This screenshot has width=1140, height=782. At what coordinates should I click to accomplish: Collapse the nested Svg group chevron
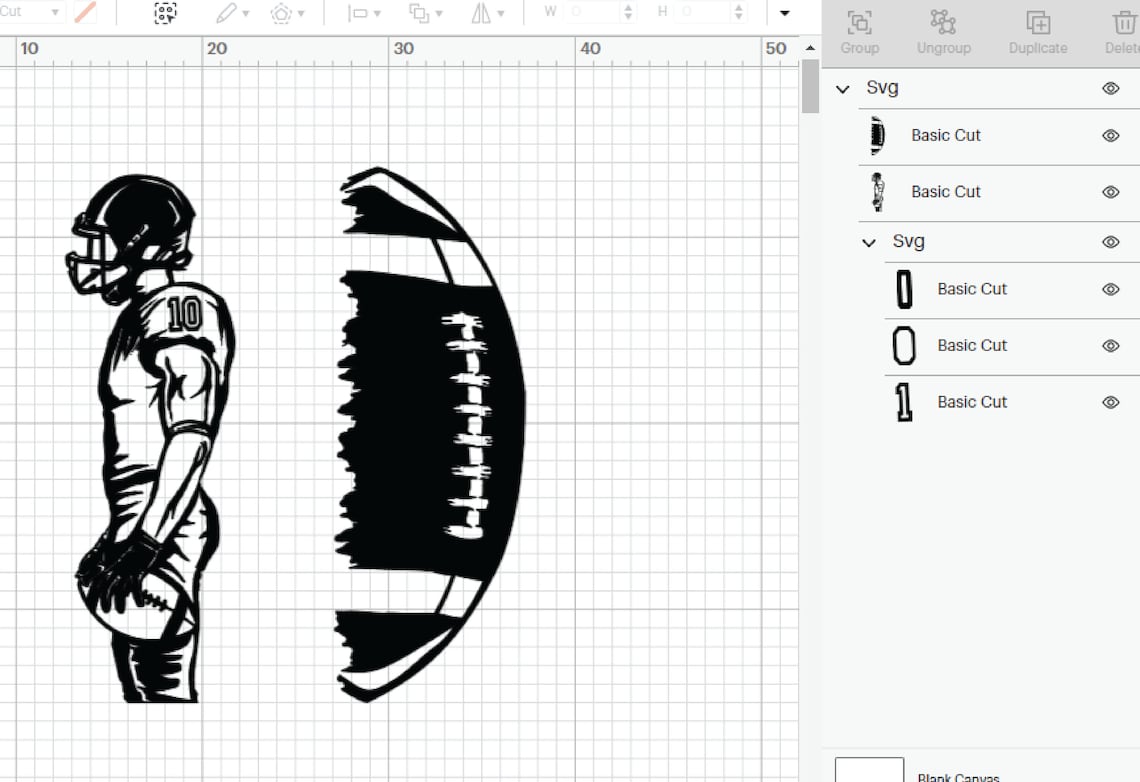click(x=868, y=242)
